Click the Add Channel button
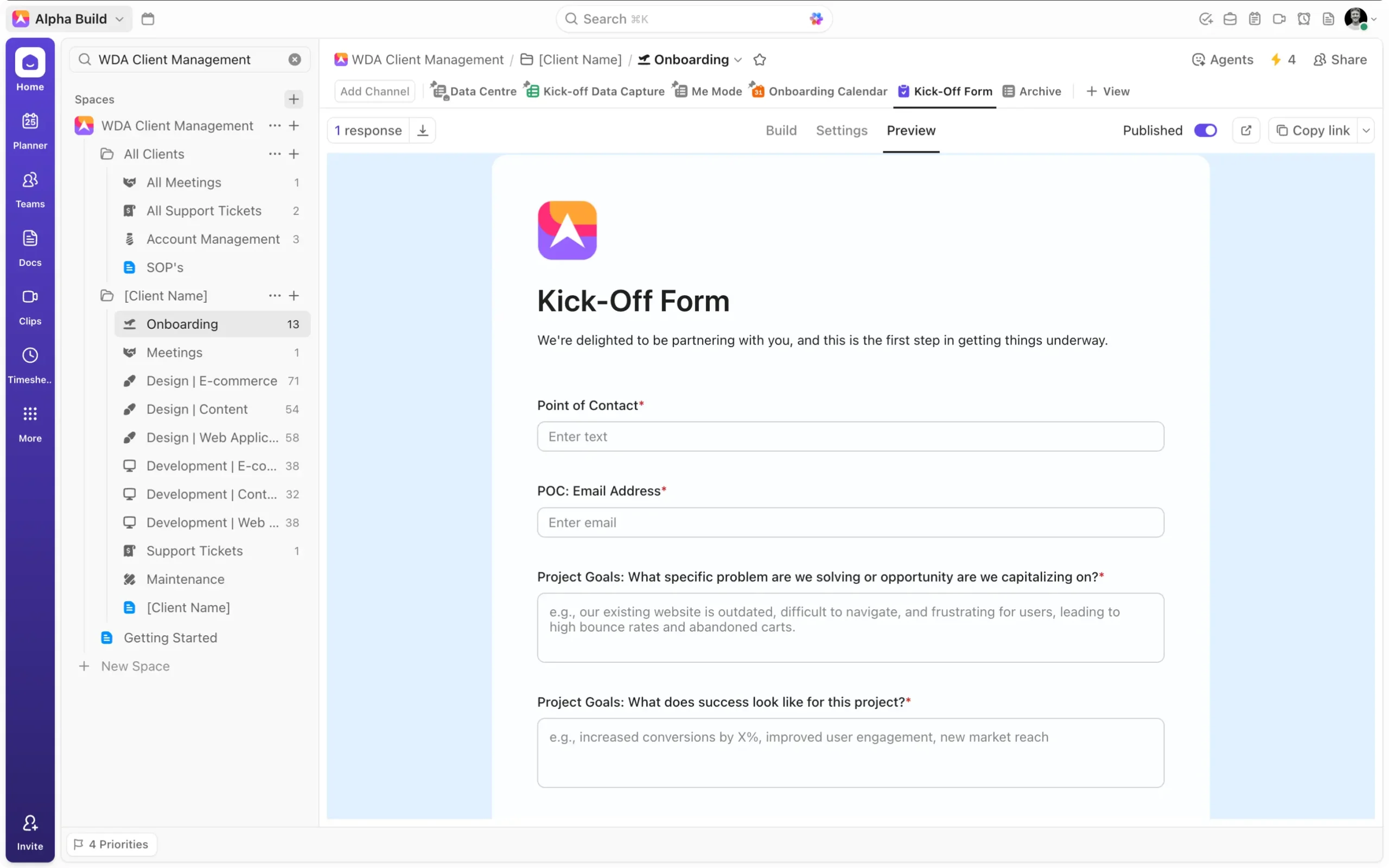1389x868 pixels. pos(374,91)
